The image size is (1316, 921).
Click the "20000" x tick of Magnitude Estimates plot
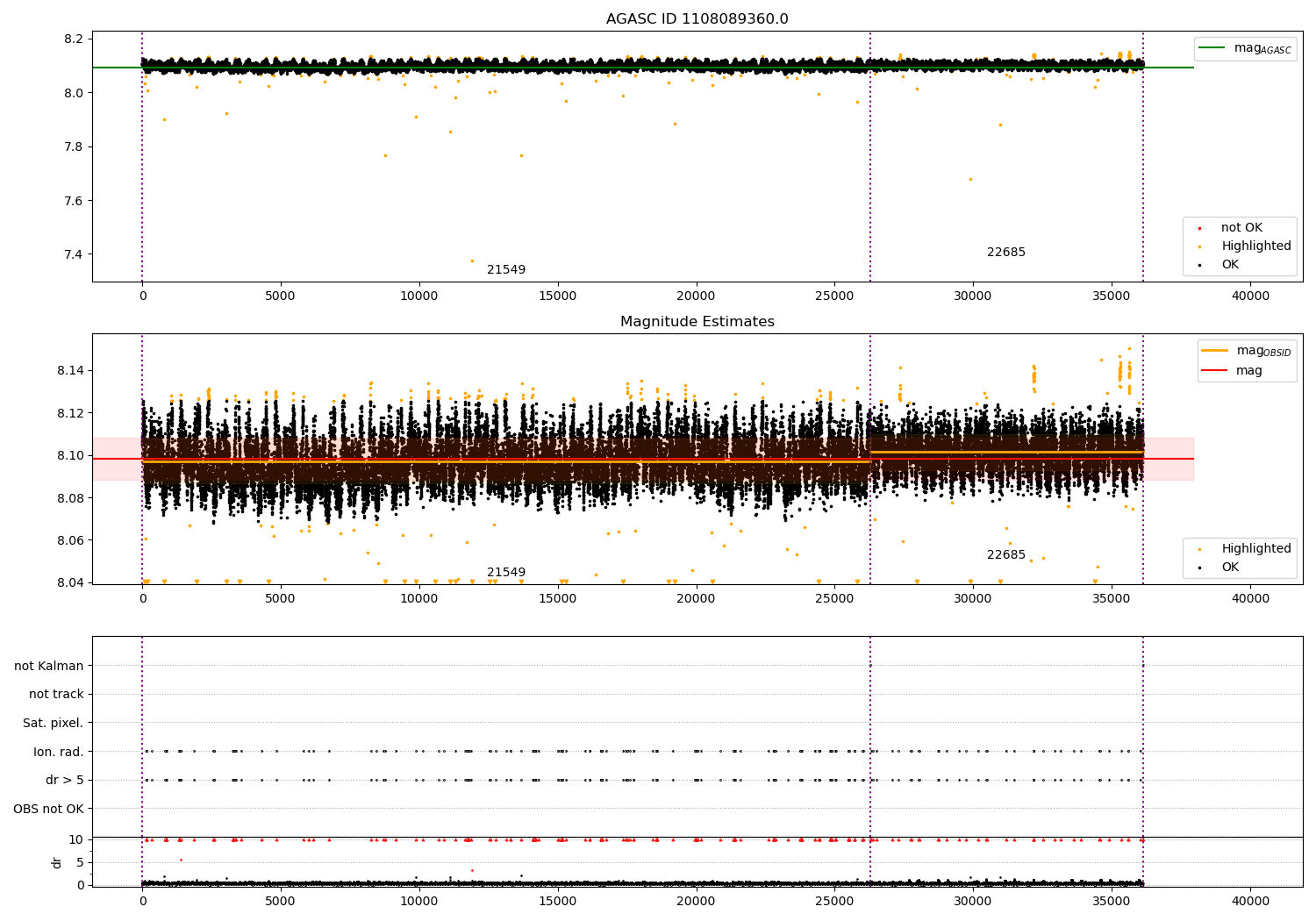(696, 599)
